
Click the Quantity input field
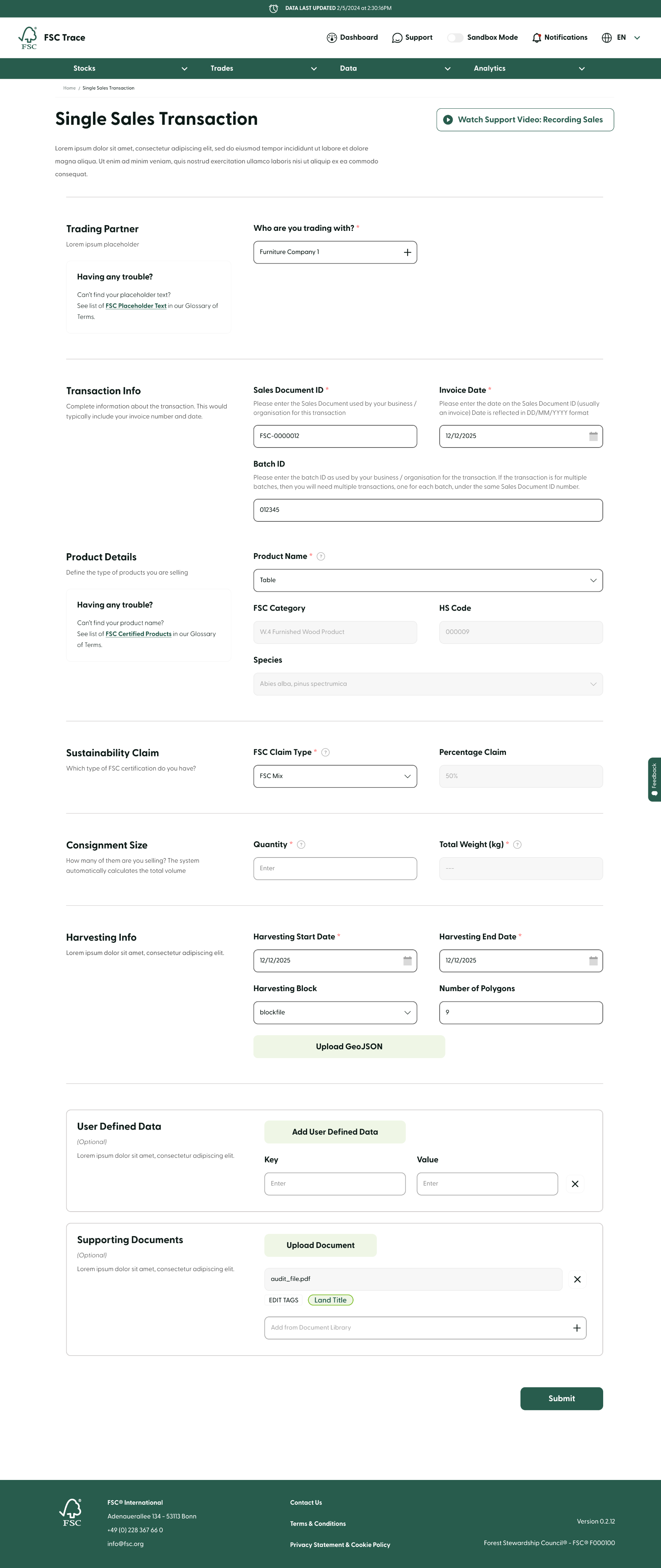[335, 869]
